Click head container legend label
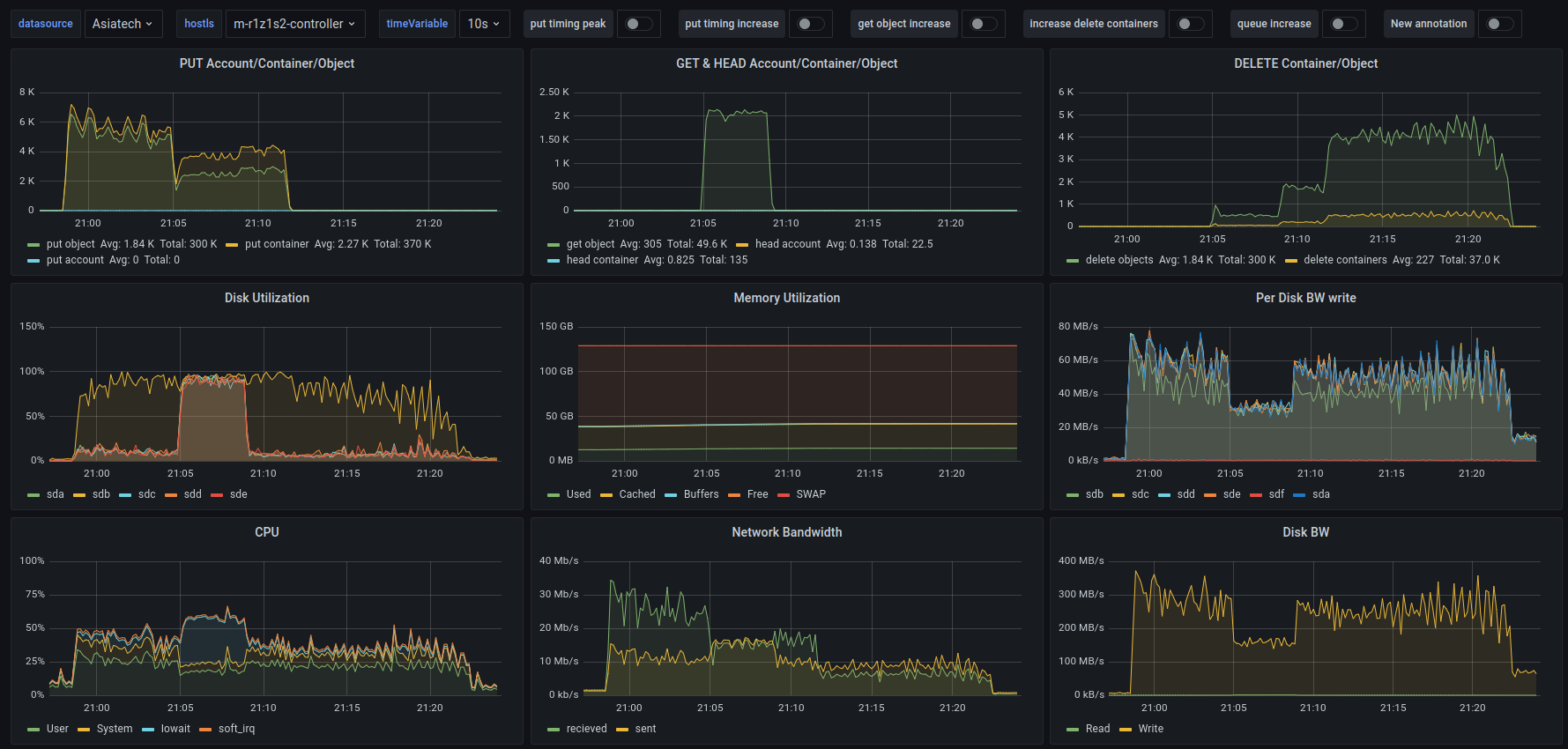 point(602,260)
